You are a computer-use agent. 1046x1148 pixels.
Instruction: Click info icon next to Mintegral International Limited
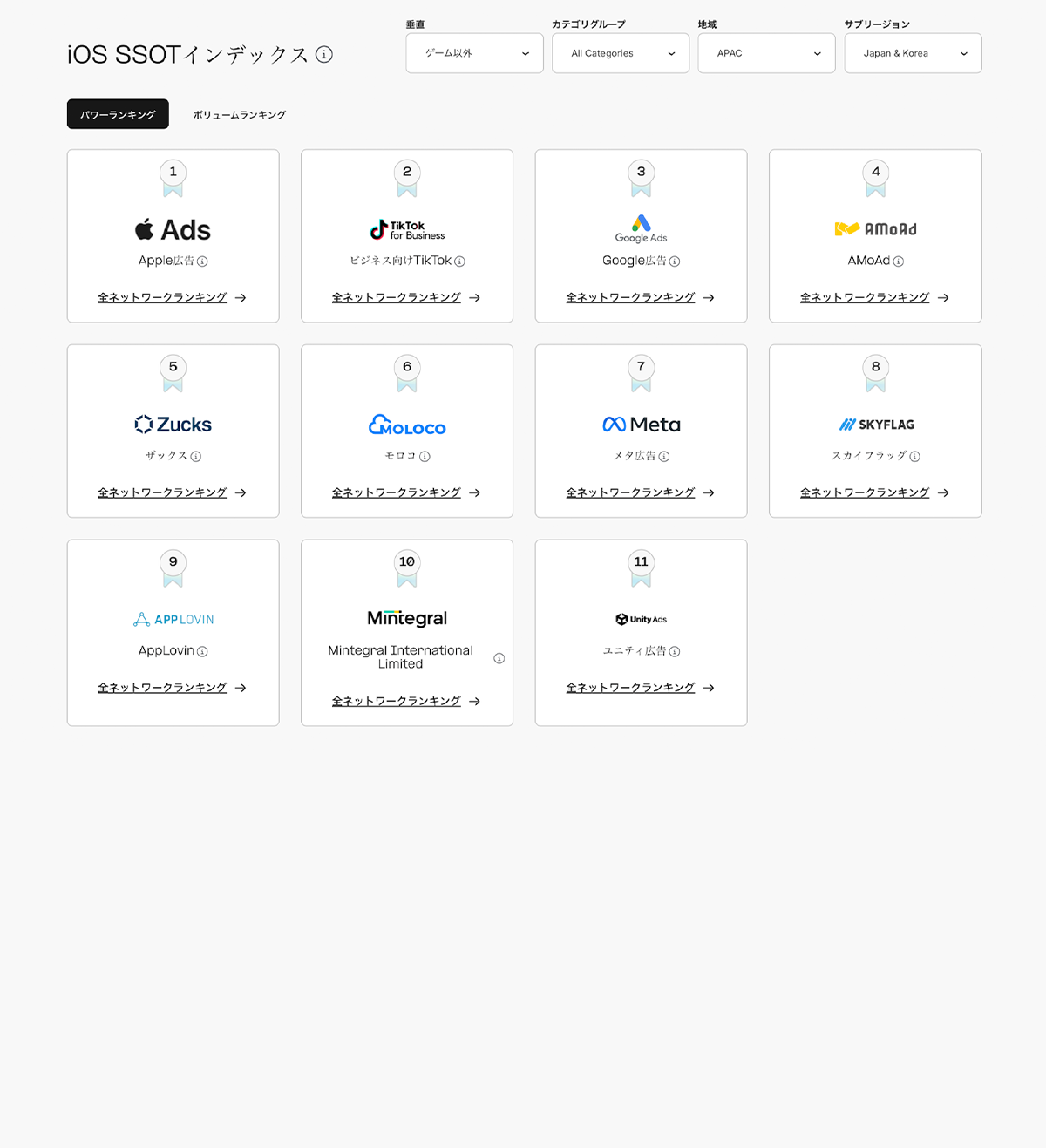(x=499, y=658)
